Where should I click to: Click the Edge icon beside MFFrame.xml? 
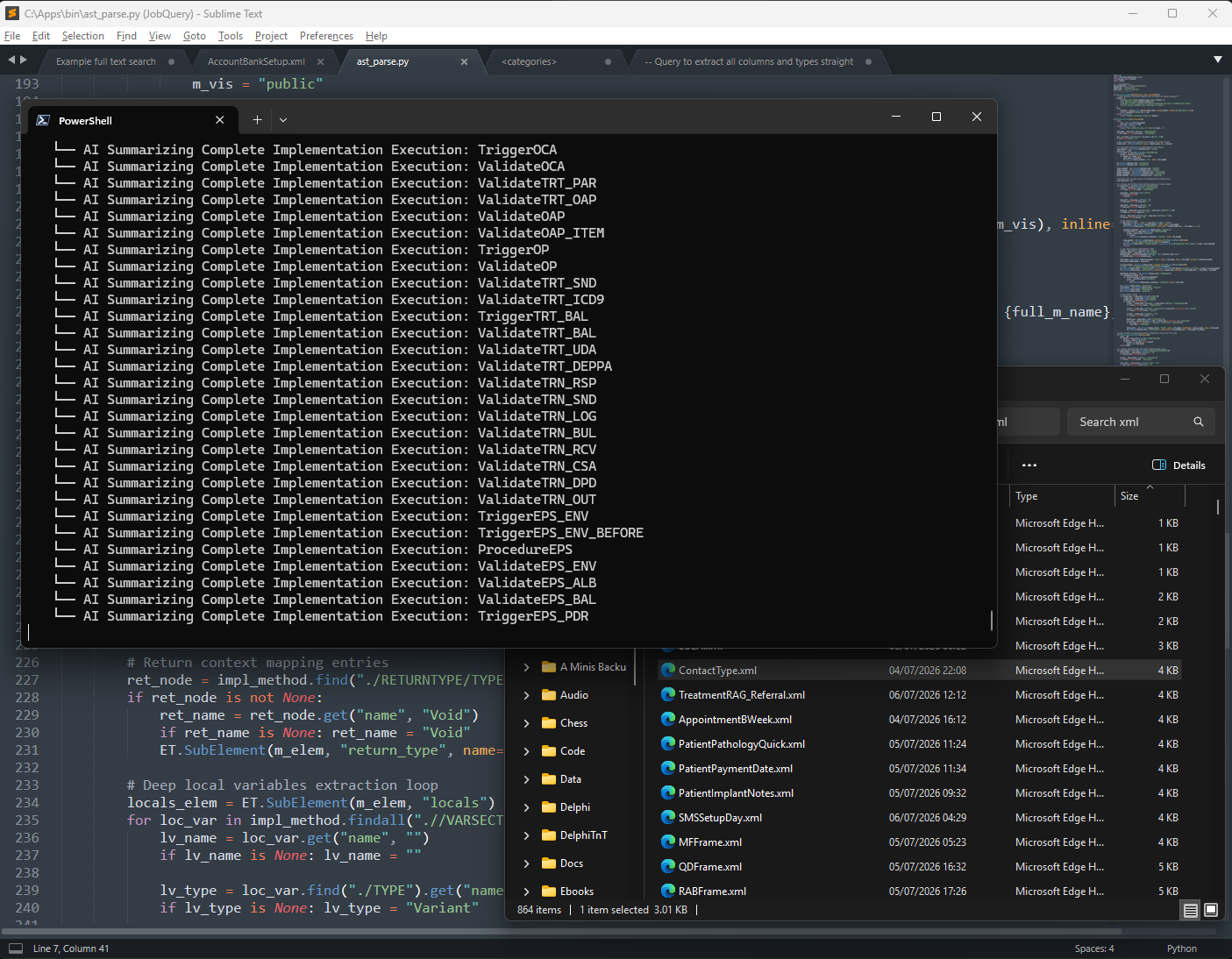click(668, 842)
